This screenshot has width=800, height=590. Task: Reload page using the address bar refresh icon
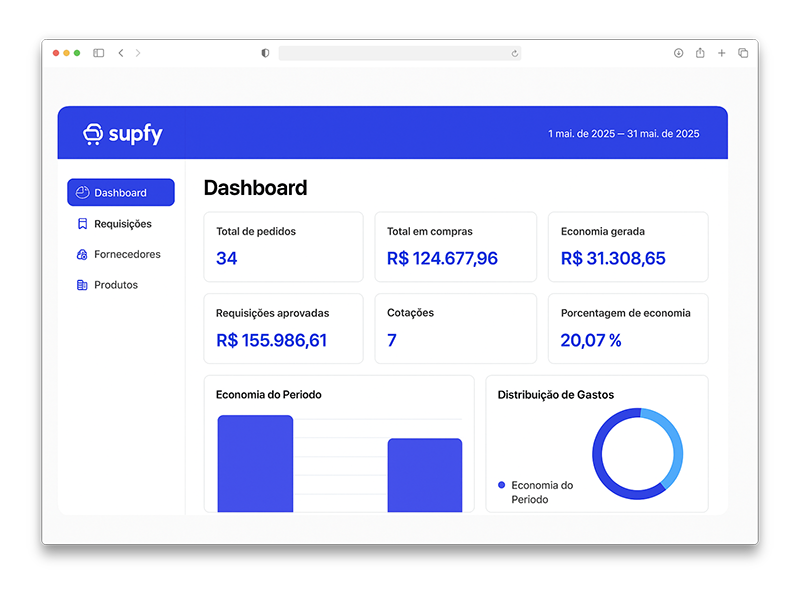point(515,53)
